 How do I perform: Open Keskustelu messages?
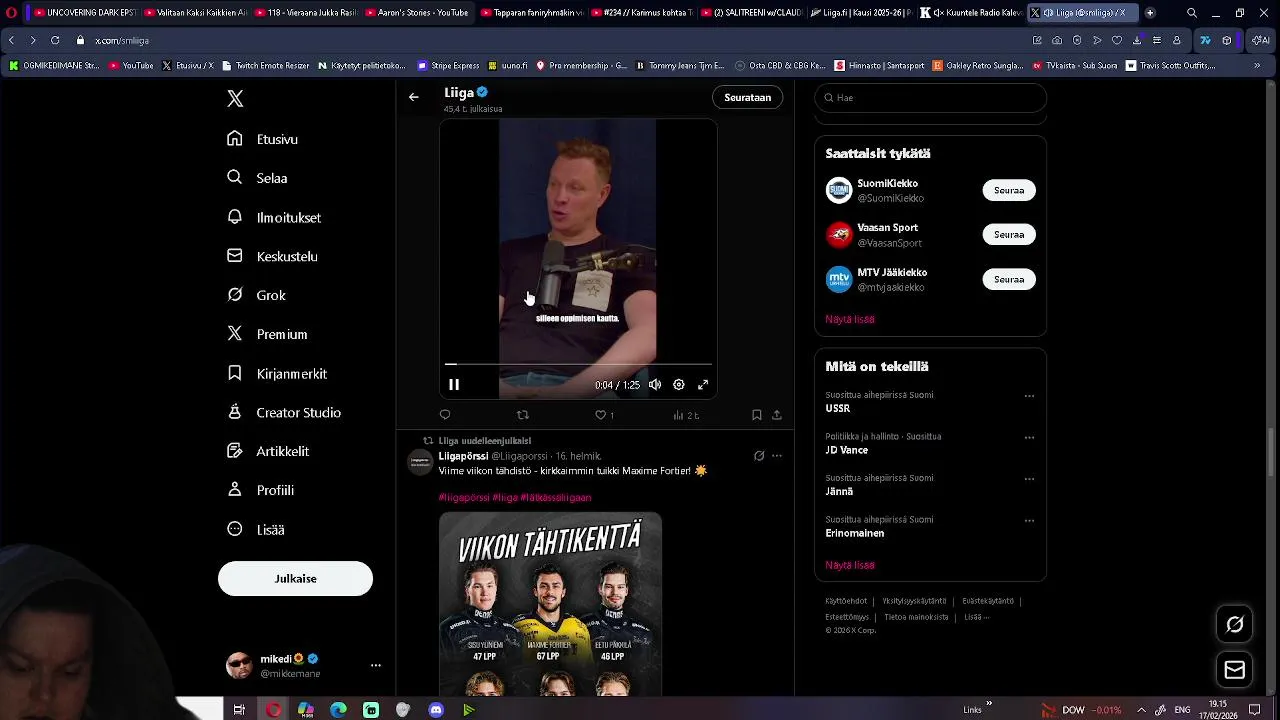(272, 256)
